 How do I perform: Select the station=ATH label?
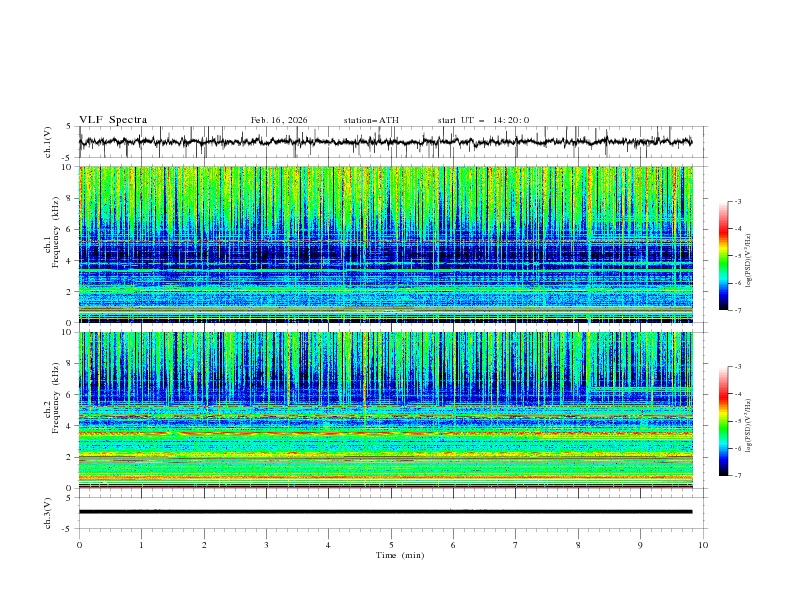[371, 120]
